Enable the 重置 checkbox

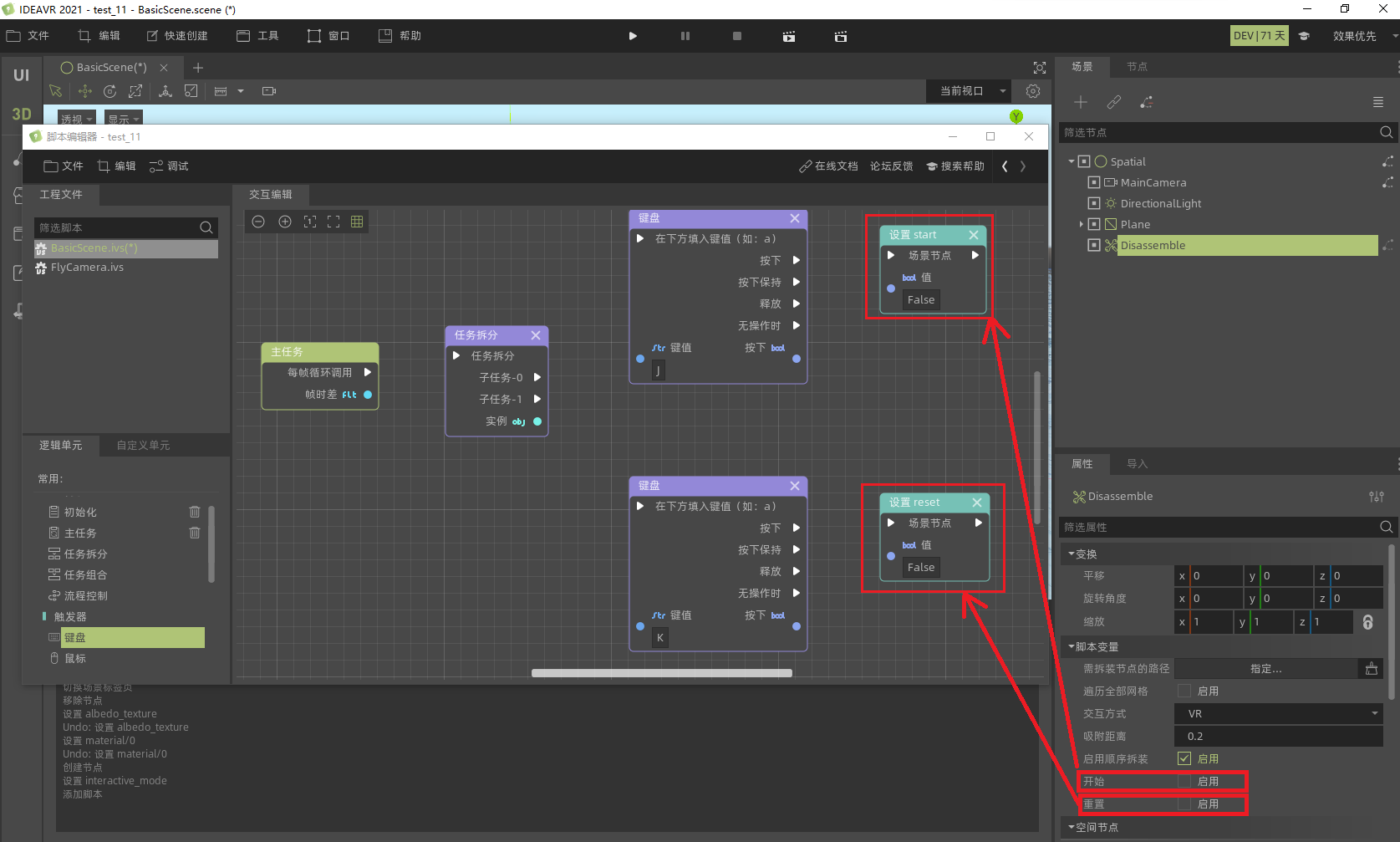1184,804
